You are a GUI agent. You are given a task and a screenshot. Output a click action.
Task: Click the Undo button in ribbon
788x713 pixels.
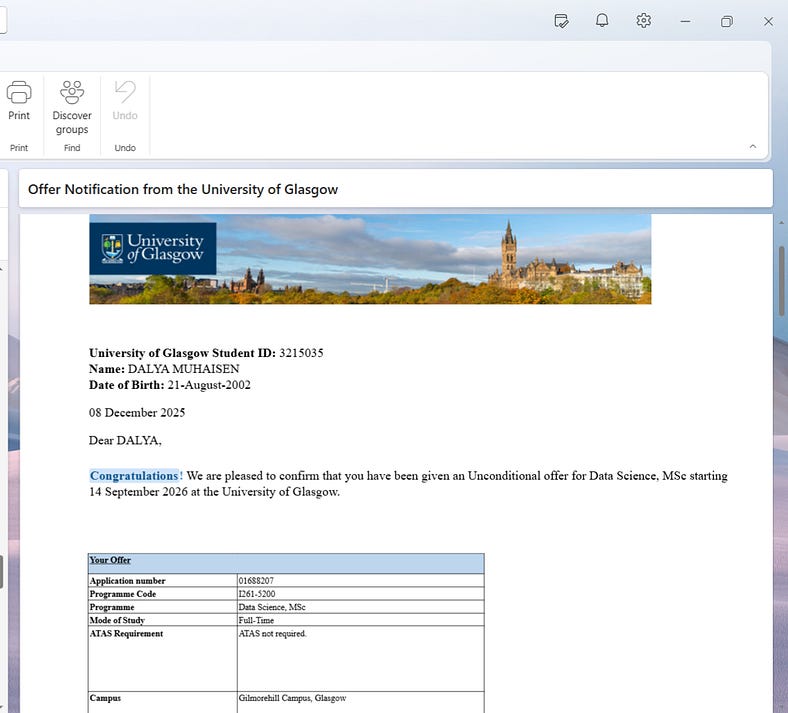click(x=125, y=100)
